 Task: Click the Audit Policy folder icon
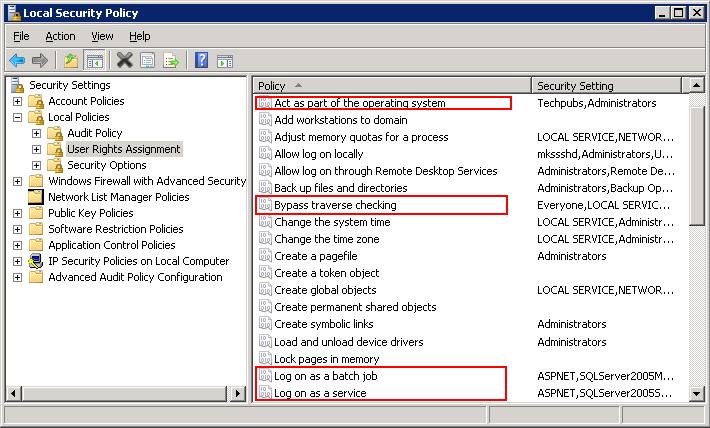click(x=55, y=133)
